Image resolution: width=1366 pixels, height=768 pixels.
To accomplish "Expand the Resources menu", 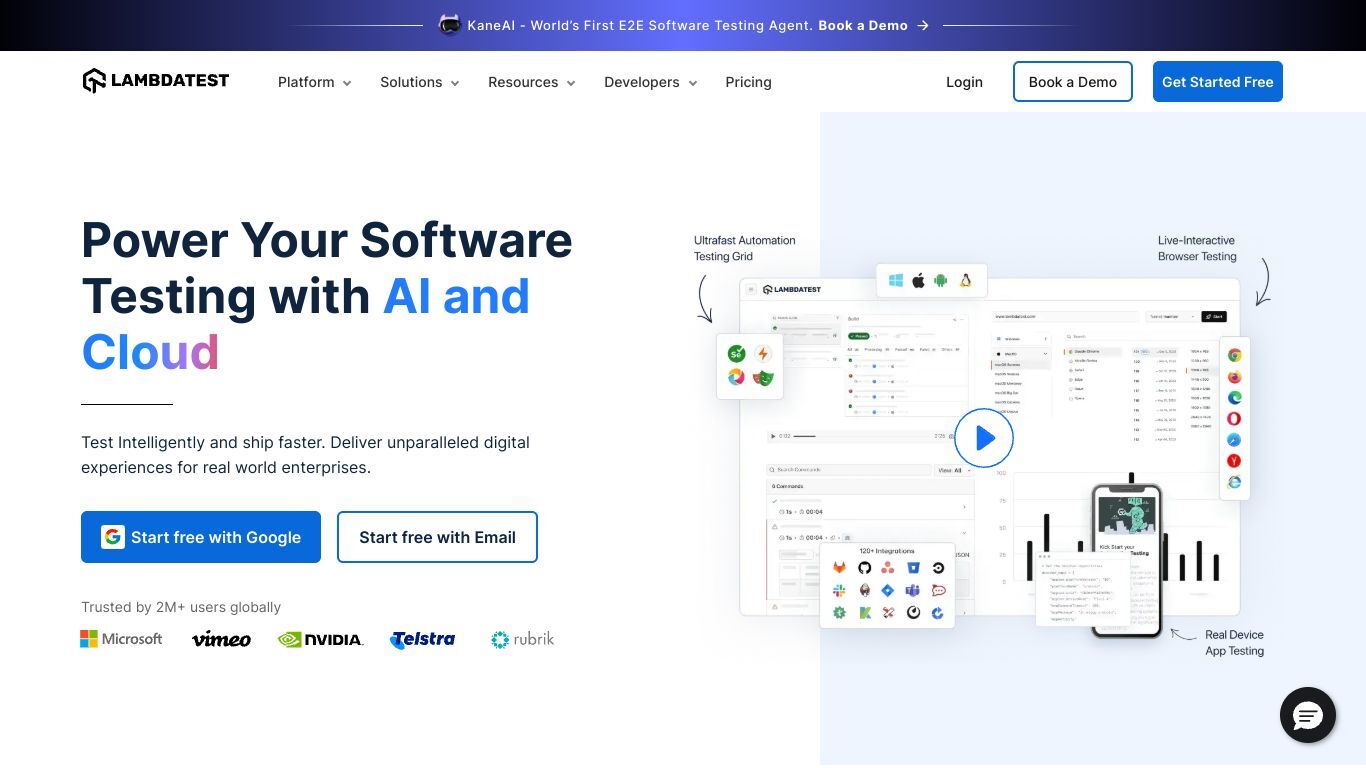I will point(532,82).
